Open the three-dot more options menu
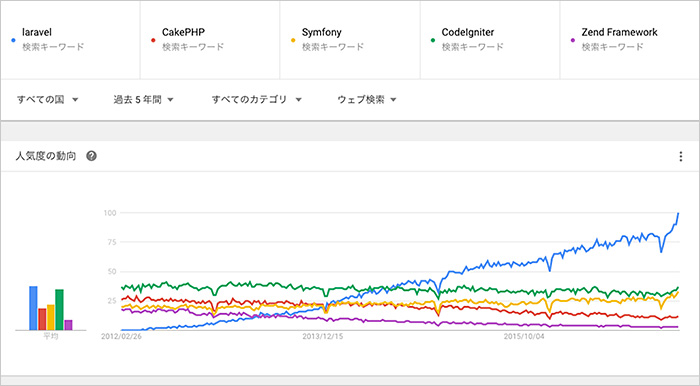This screenshot has width=700, height=386. coord(680,156)
